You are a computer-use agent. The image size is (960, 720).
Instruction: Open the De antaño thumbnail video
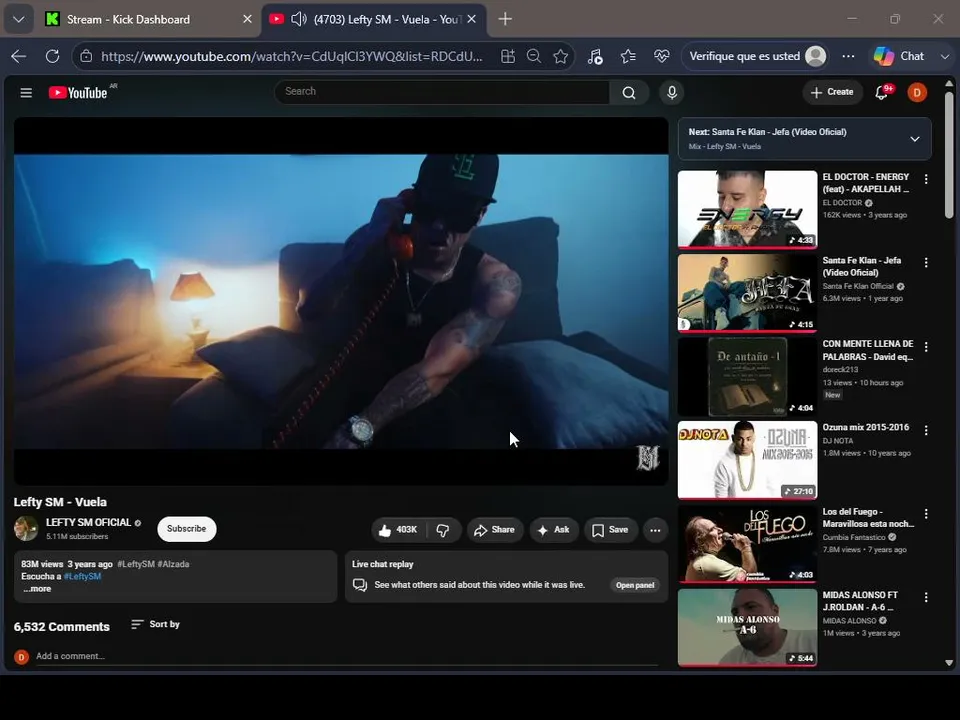747,377
